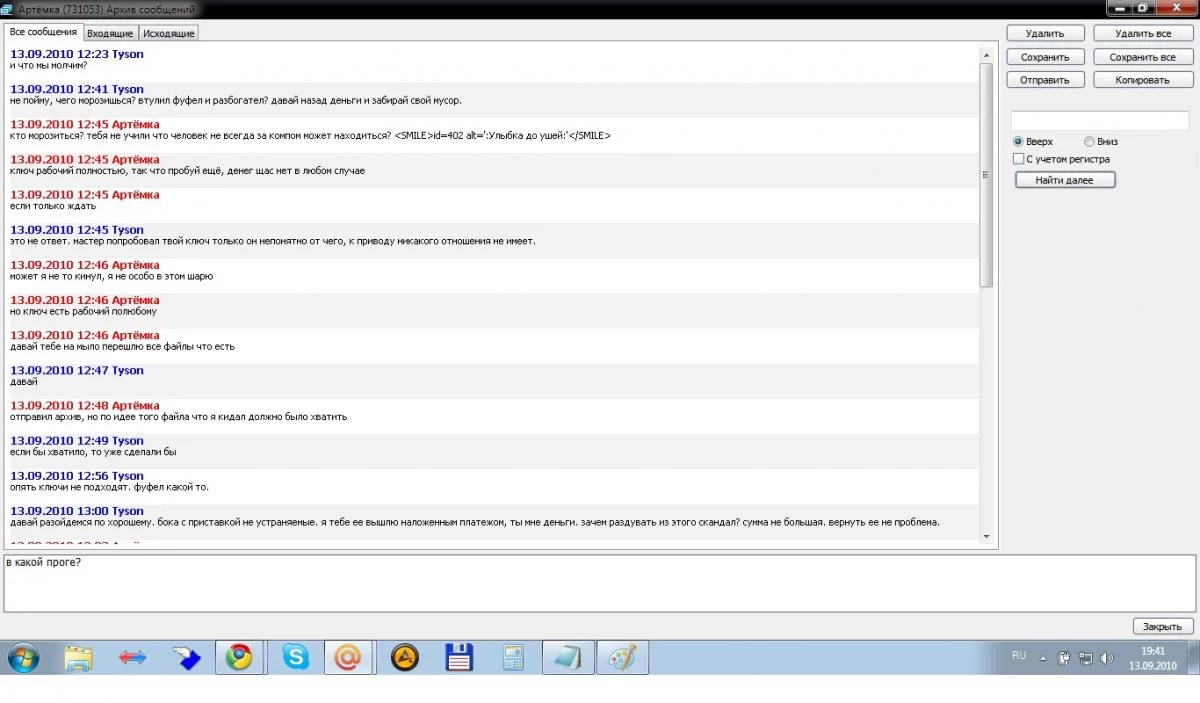The width and height of the screenshot is (1200, 703).
Task: Open the Windows Start menu orb
Action: pyautogui.click(x=23, y=658)
